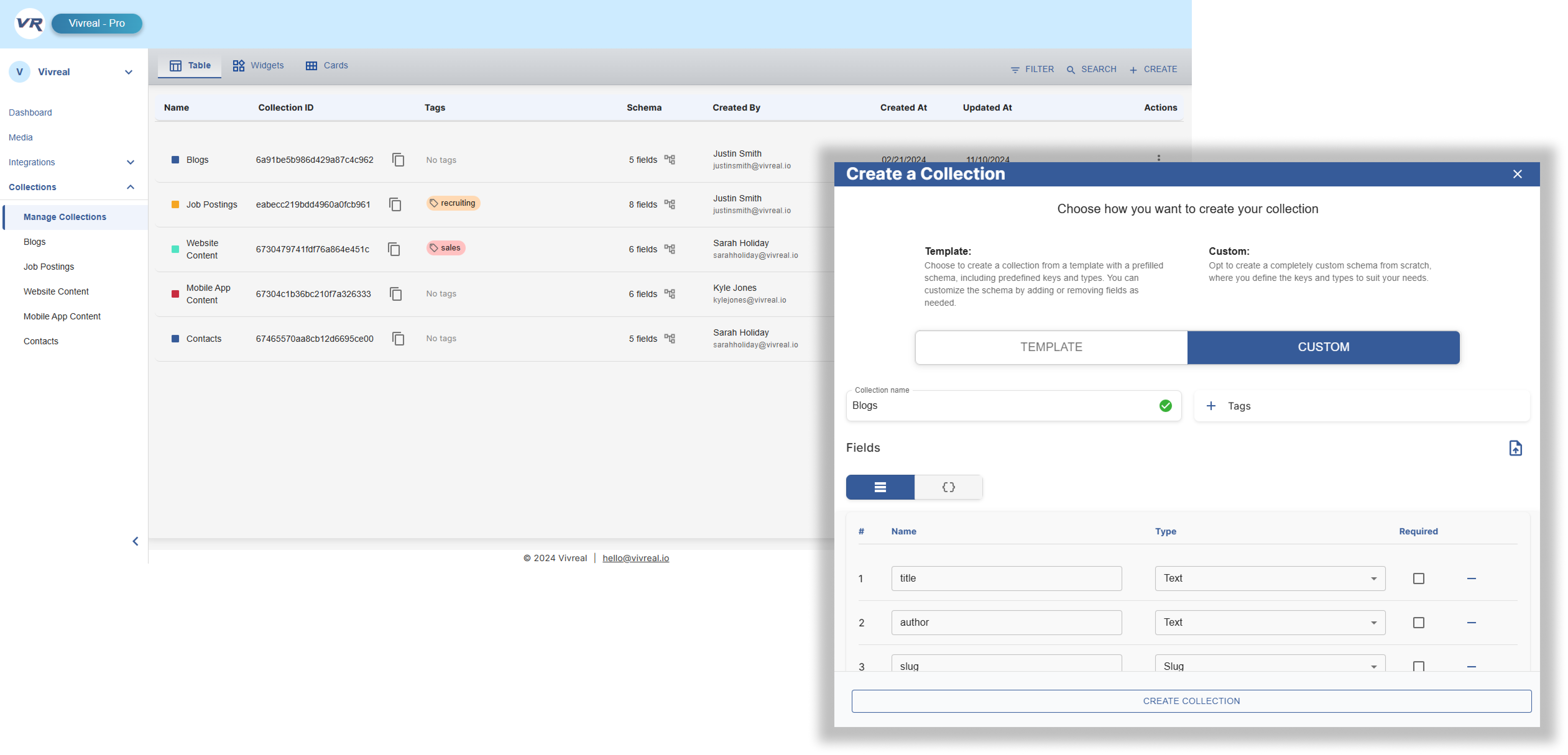Switch fields editor to JSON braces view
Image resolution: width=1568 pixels, height=755 pixels.
pyautogui.click(x=948, y=487)
